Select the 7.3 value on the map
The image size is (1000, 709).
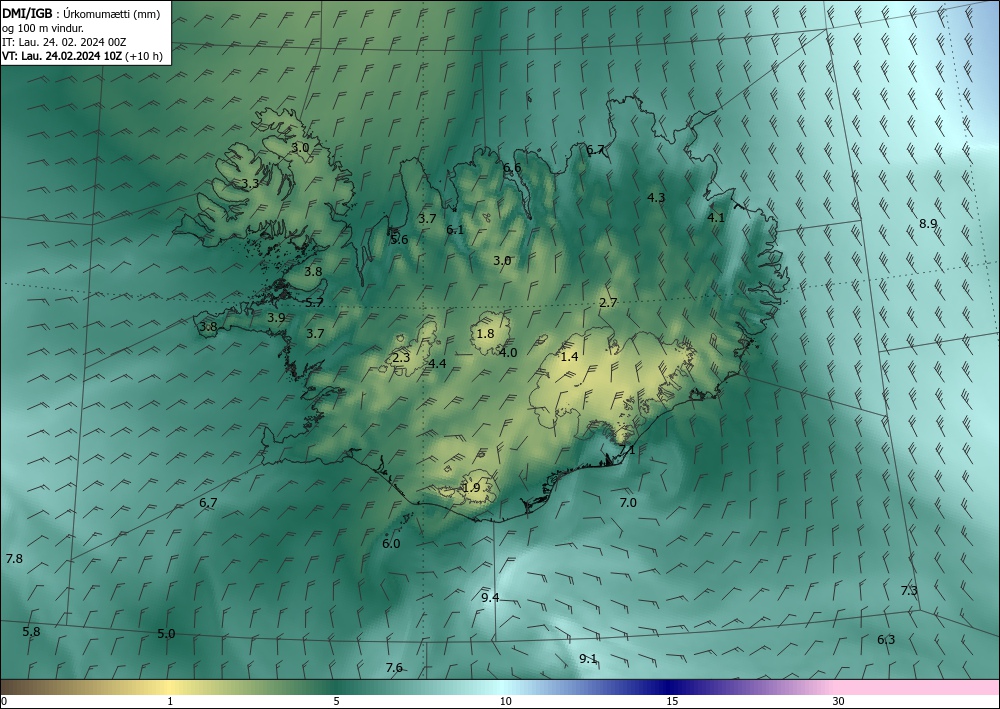(x=909, y=591)
